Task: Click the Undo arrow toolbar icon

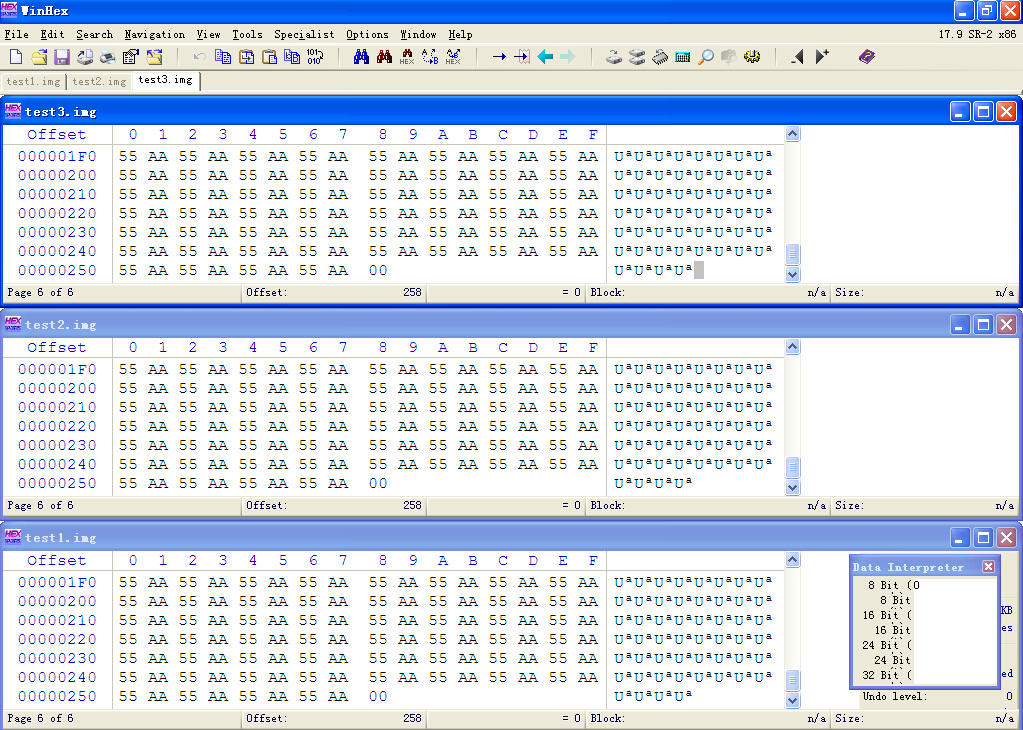Action: pos(200,57)
